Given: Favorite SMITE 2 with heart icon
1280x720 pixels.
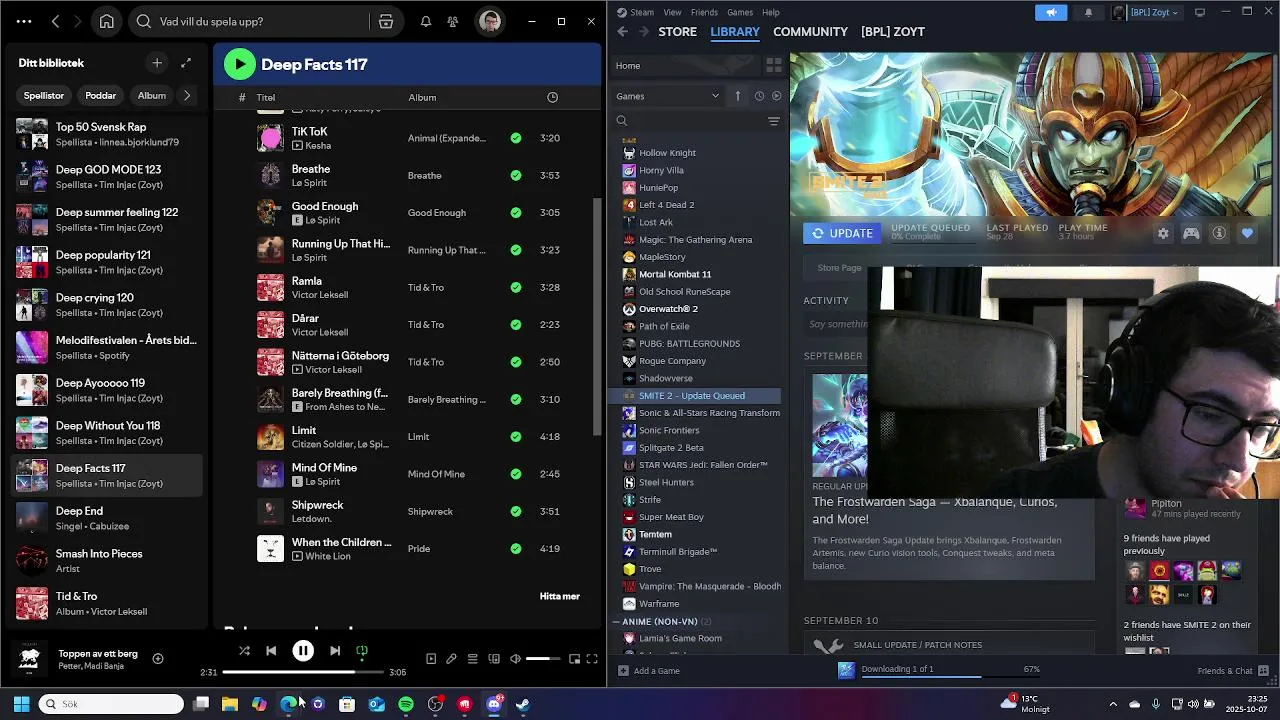Looking at the screenshot, I should [x=1247, y=233].
